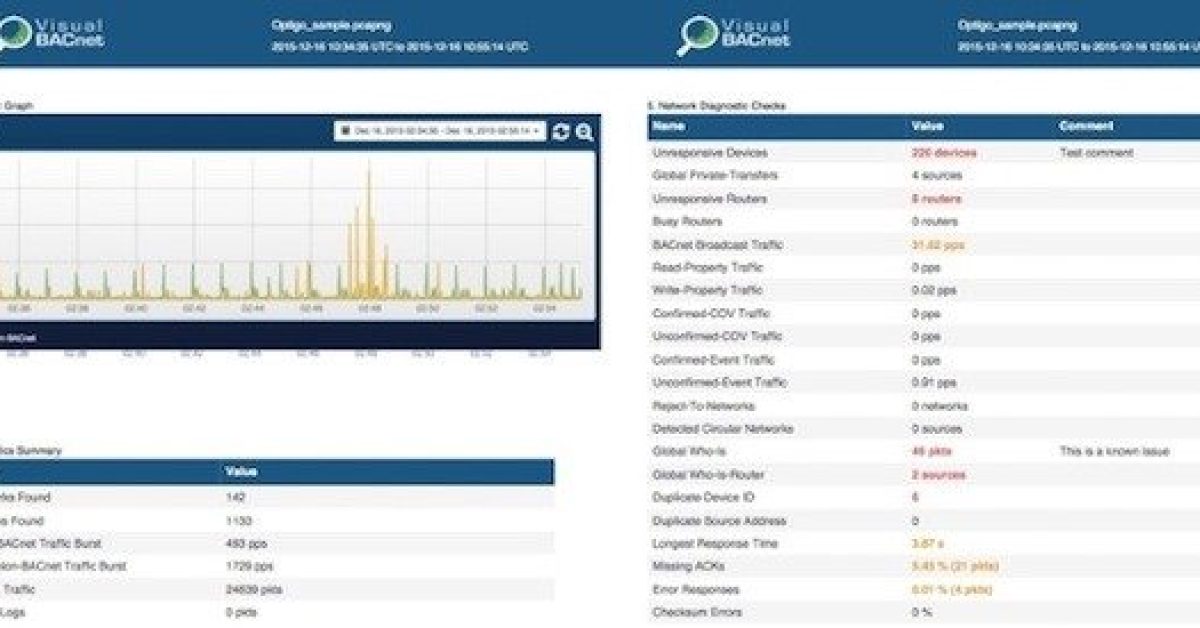The image size is (1200, 628).
Task: Click the Value header in diagnostic checks table
Action: 927,127
